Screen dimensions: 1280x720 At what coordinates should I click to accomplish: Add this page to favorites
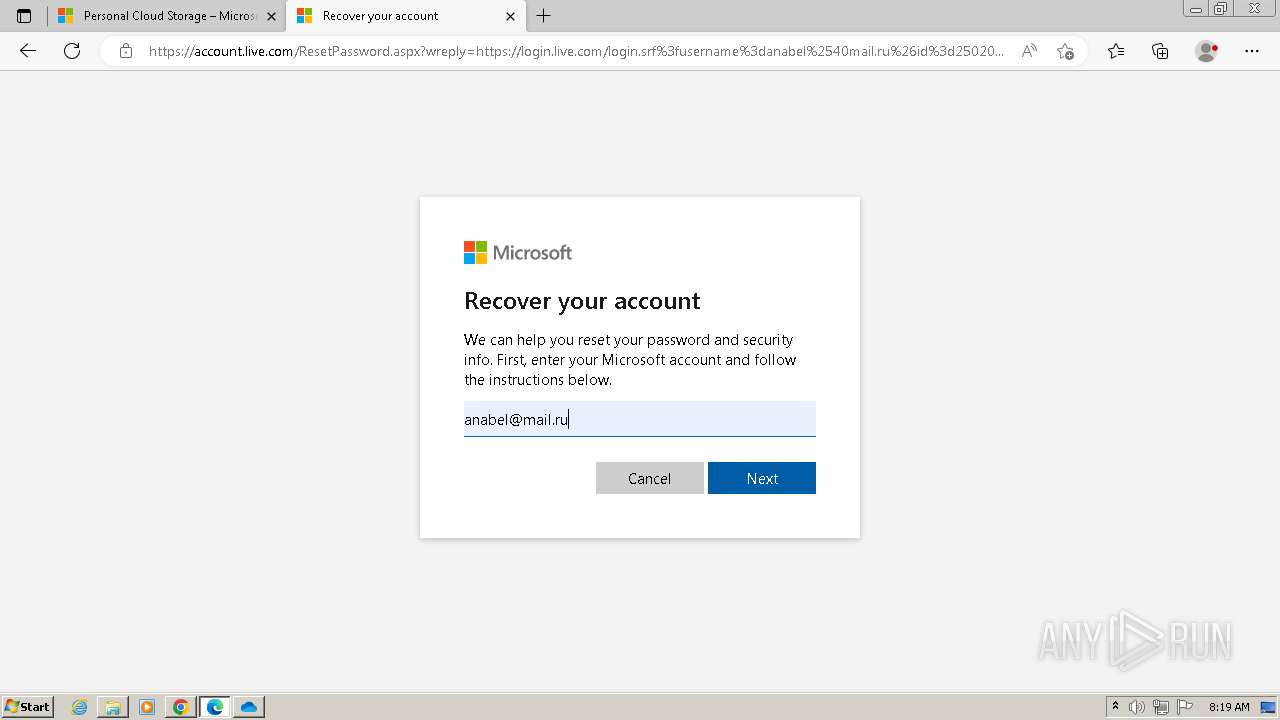click(x=1065, y=51)
